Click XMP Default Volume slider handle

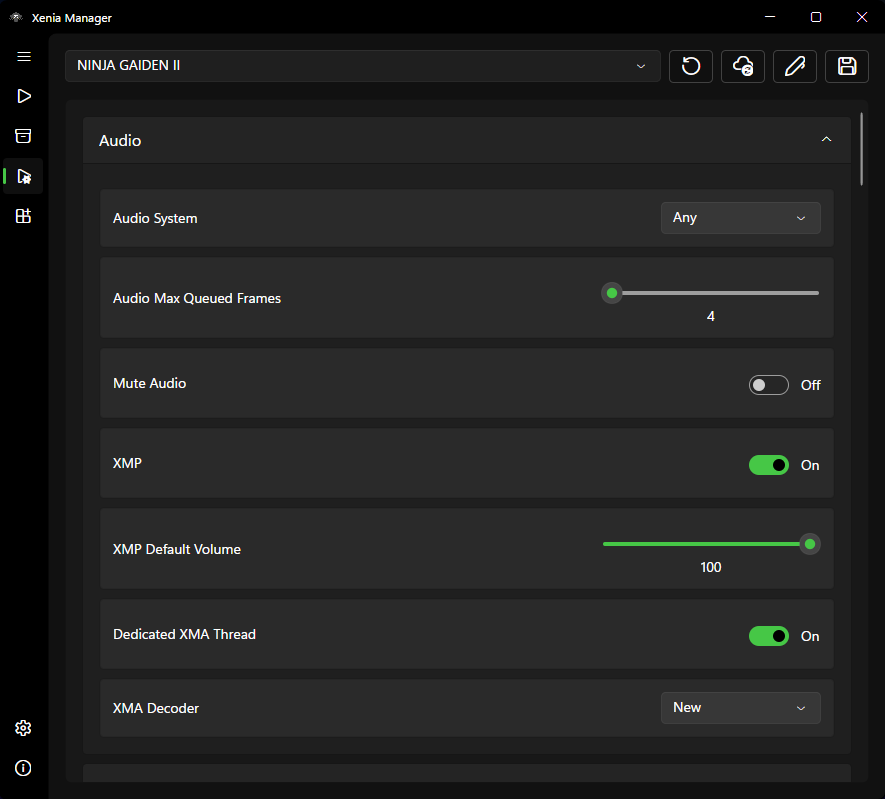pyautogui.click(x=810, y=544)
